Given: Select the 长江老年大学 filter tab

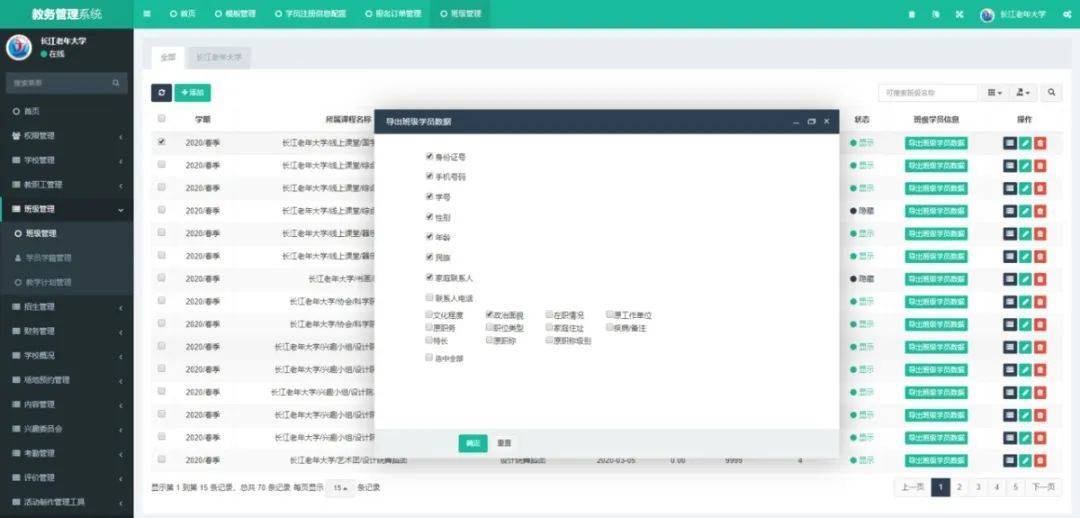Looking at the screenshot, I should tap(219, 58).
